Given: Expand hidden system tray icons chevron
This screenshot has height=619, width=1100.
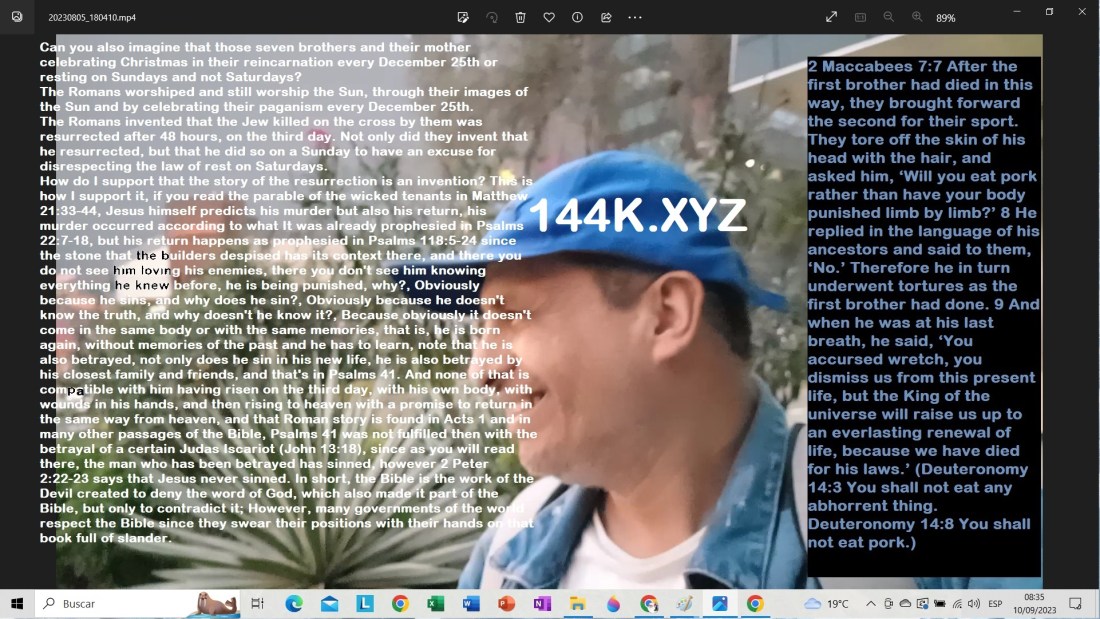Looking at the screenshot, I should (871, 604).
